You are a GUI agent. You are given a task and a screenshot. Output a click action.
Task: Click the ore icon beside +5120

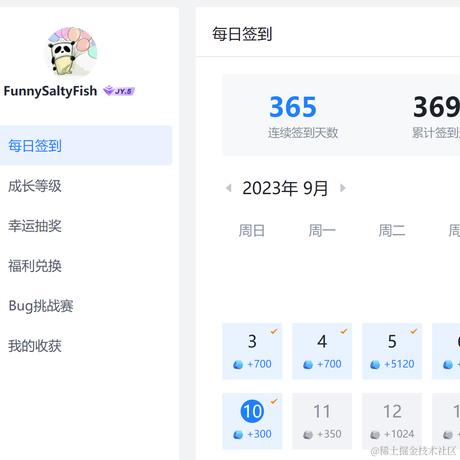pyautogui.click(x=375, y=365)
